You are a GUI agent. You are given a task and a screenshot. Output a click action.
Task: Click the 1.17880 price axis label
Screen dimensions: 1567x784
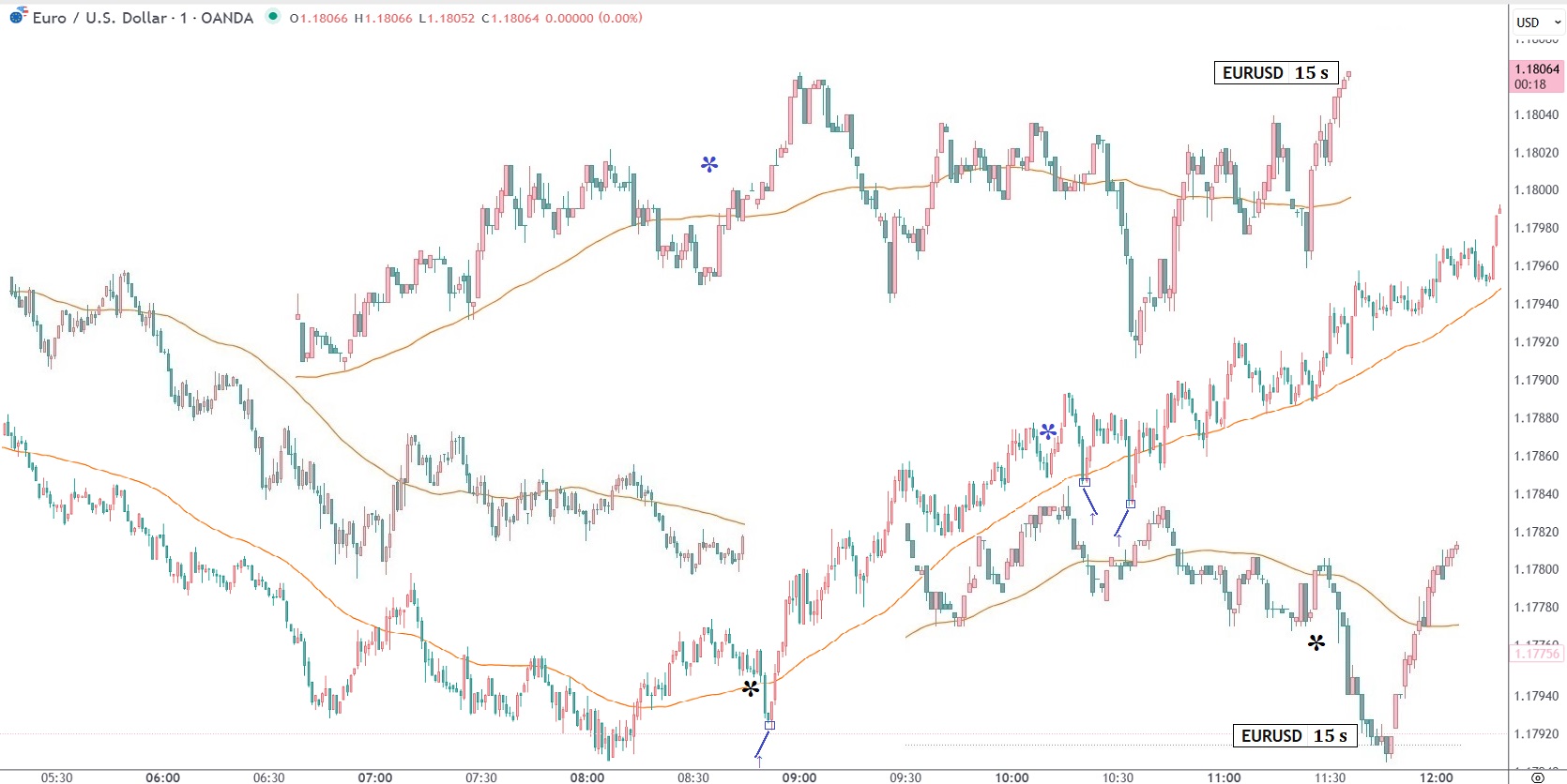1536,417
